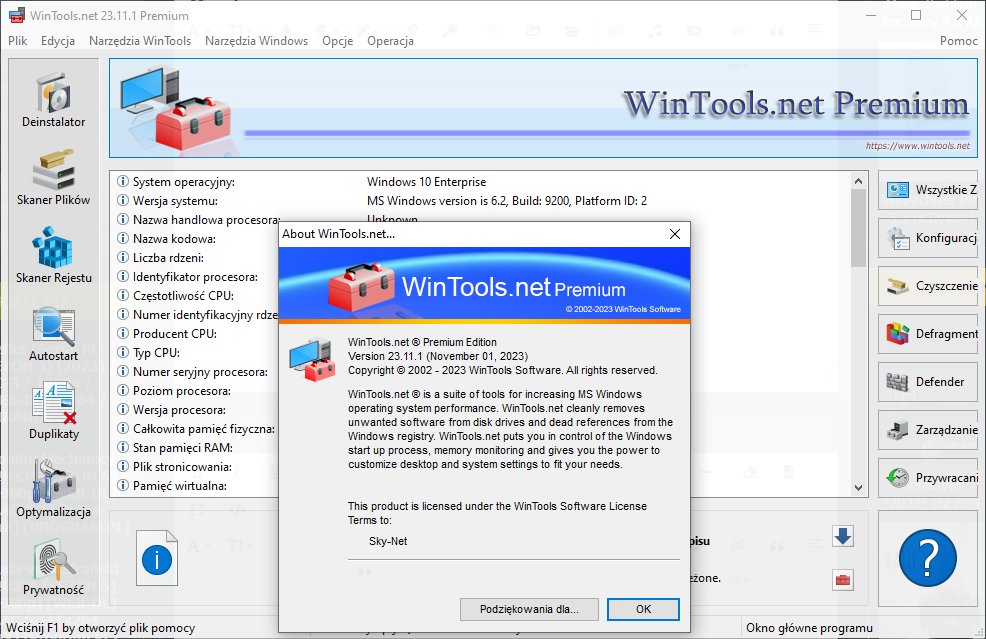Click the scroll down arrow of system info list
The image size is (986, 639).
pos(858,487)
